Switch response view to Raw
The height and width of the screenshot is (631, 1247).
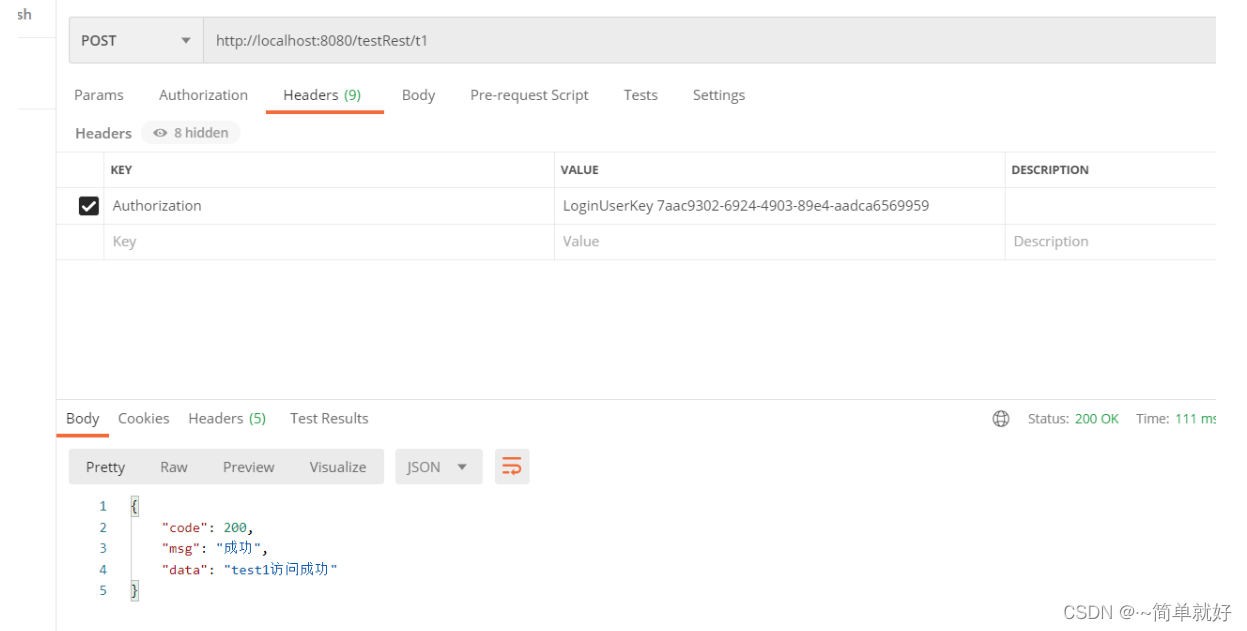tap(173, 466)
